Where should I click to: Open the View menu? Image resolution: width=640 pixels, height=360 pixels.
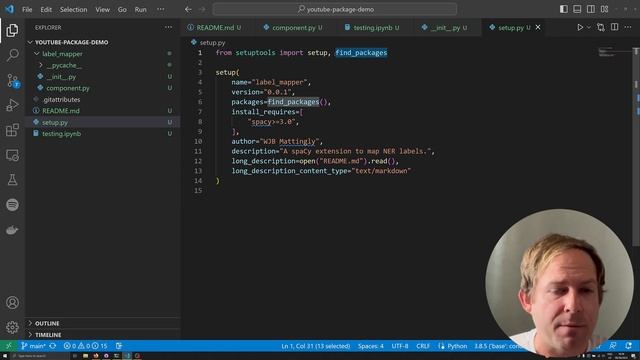pyautogui.click(x=102, y=9)
